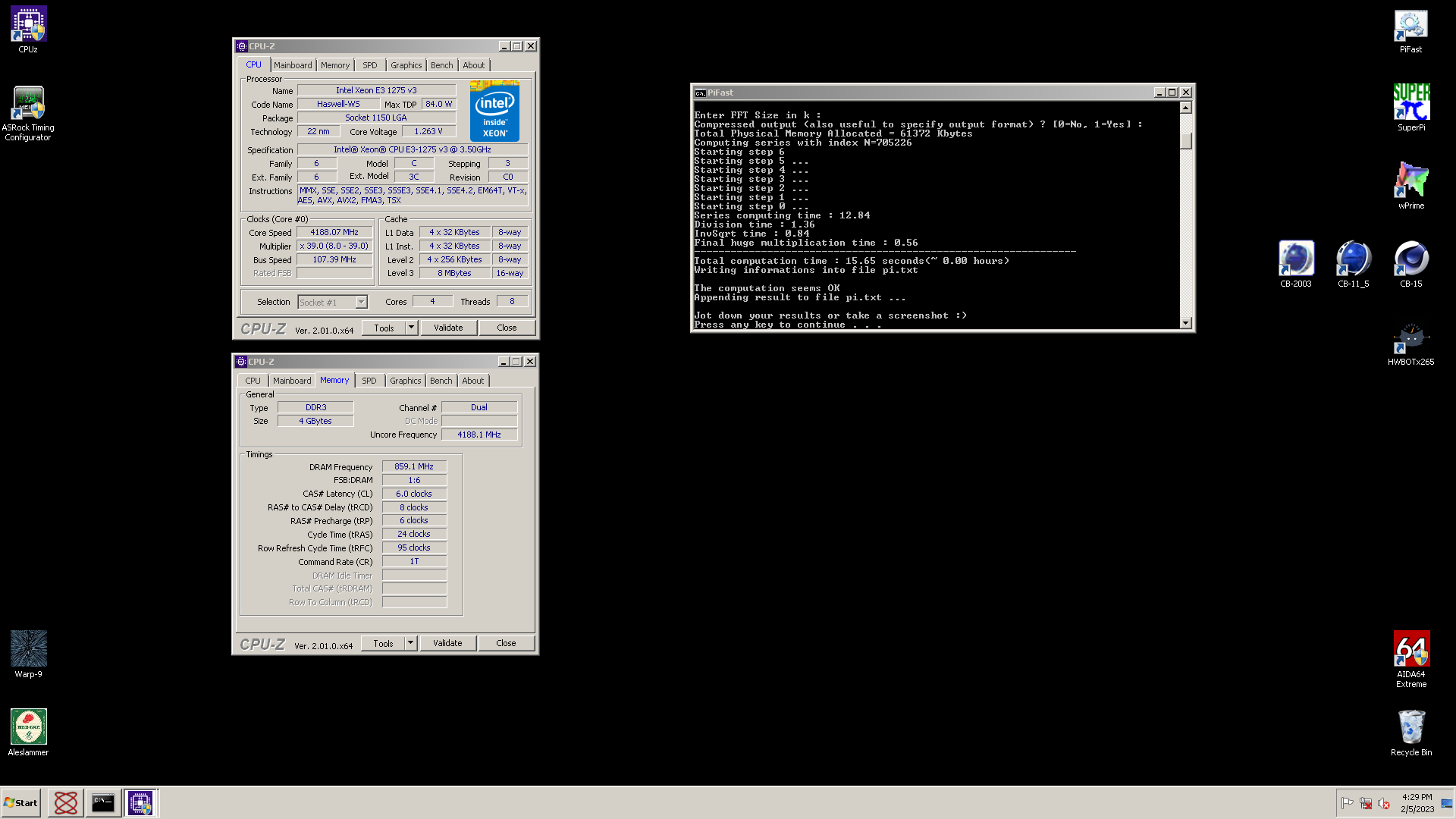Launch the CB-11_5 desktop icon
Image resolution: width=1456 pixels, height=819 pixels.
pos(1353,264)
